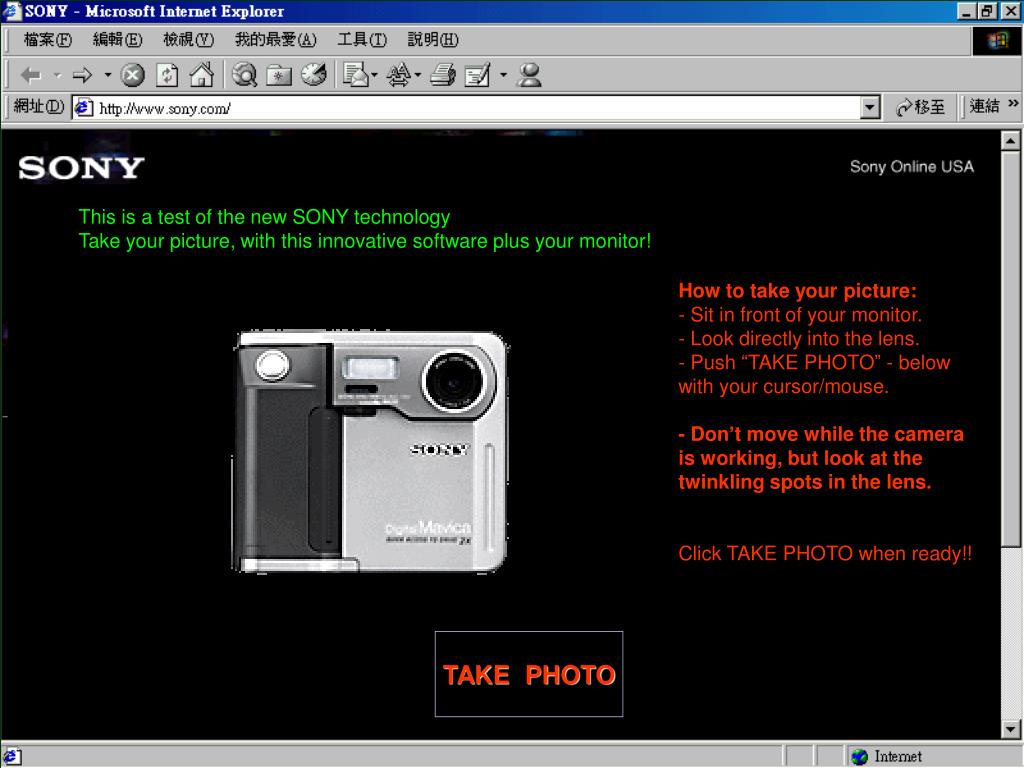Open the Favorites folder toolbar icon
The height and width of the screenshot is (768, 1024).
[x=279, y=75]
